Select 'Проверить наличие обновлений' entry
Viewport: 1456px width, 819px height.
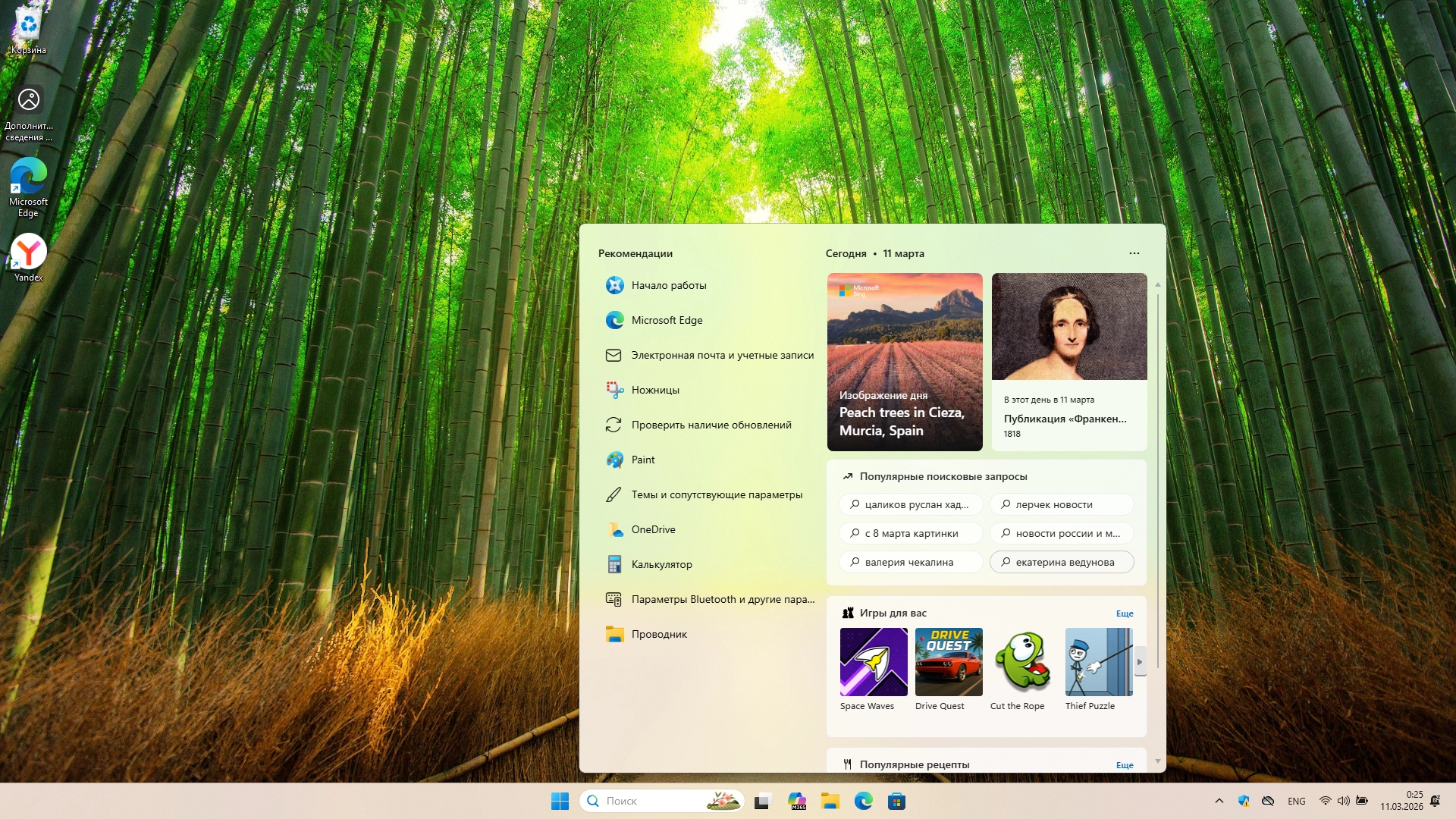pyautogui.click(x=711, y=425)
